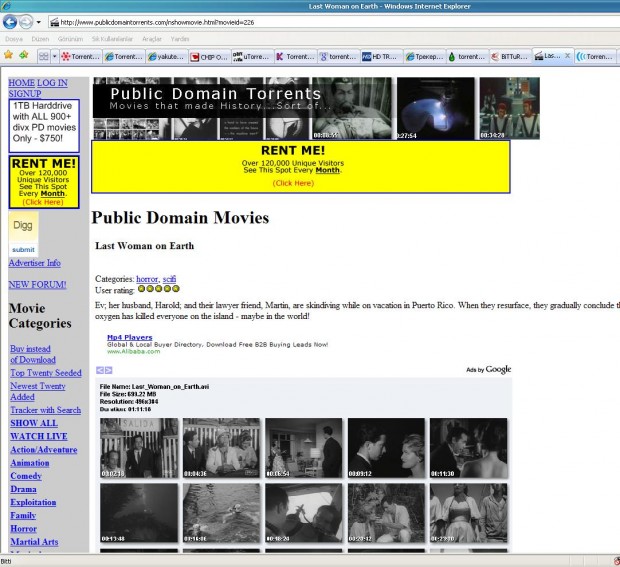Image resolution: width=620 pixels, height=567 pixels.
Task: Switch to the BiTTuR... tab
Action: pyautogui.click(x=511, y=57)
